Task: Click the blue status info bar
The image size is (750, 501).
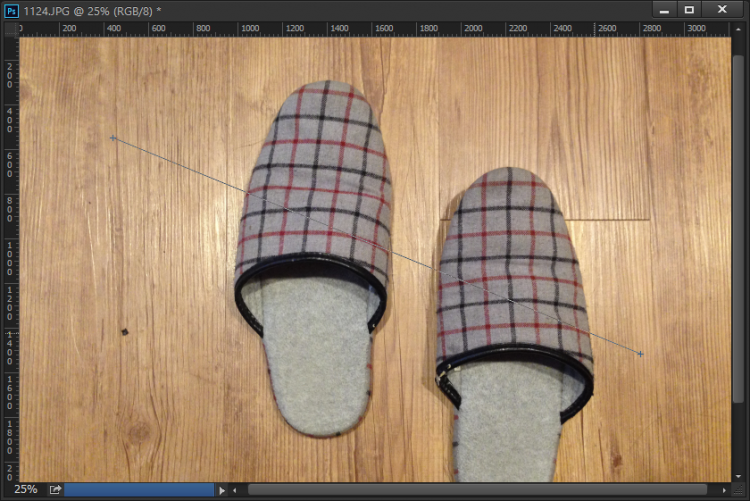Action: point(138,490)
